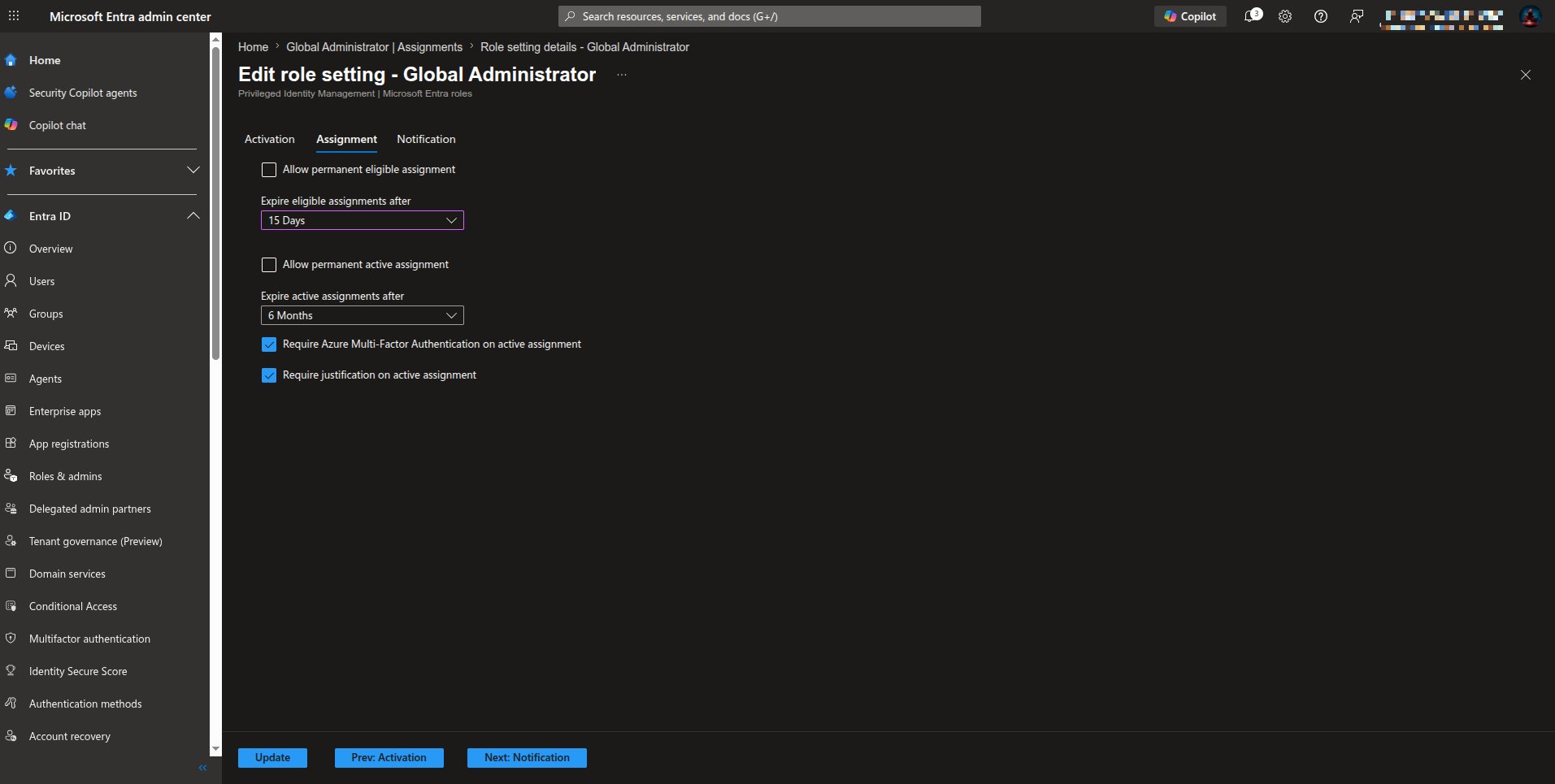Close the Edit role setting pane
This screenshot has height=784, width=1555.
tap(1526, 75)
